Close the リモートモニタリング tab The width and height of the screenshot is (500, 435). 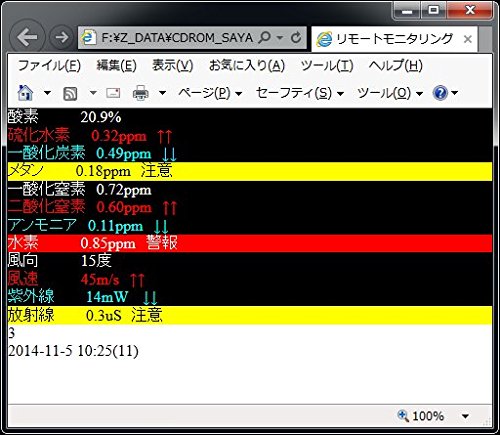point(468,39)
